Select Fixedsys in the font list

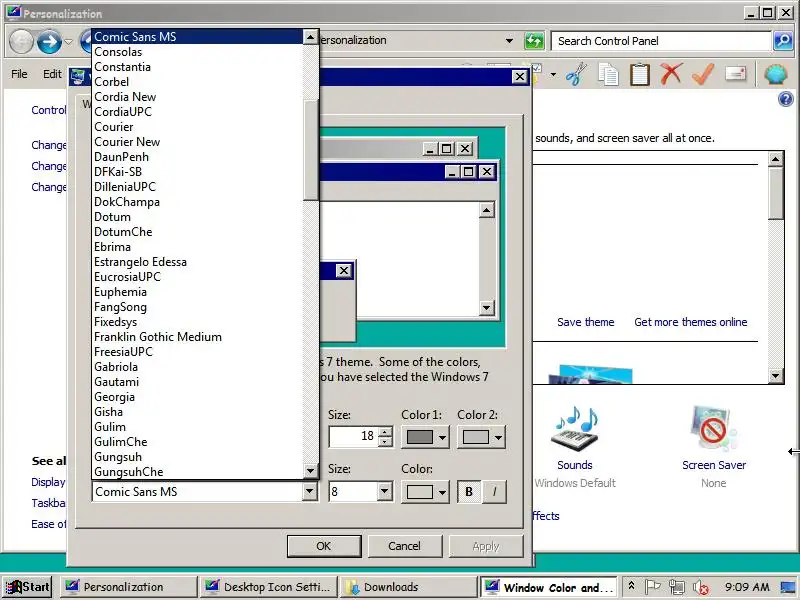[197, 322]
